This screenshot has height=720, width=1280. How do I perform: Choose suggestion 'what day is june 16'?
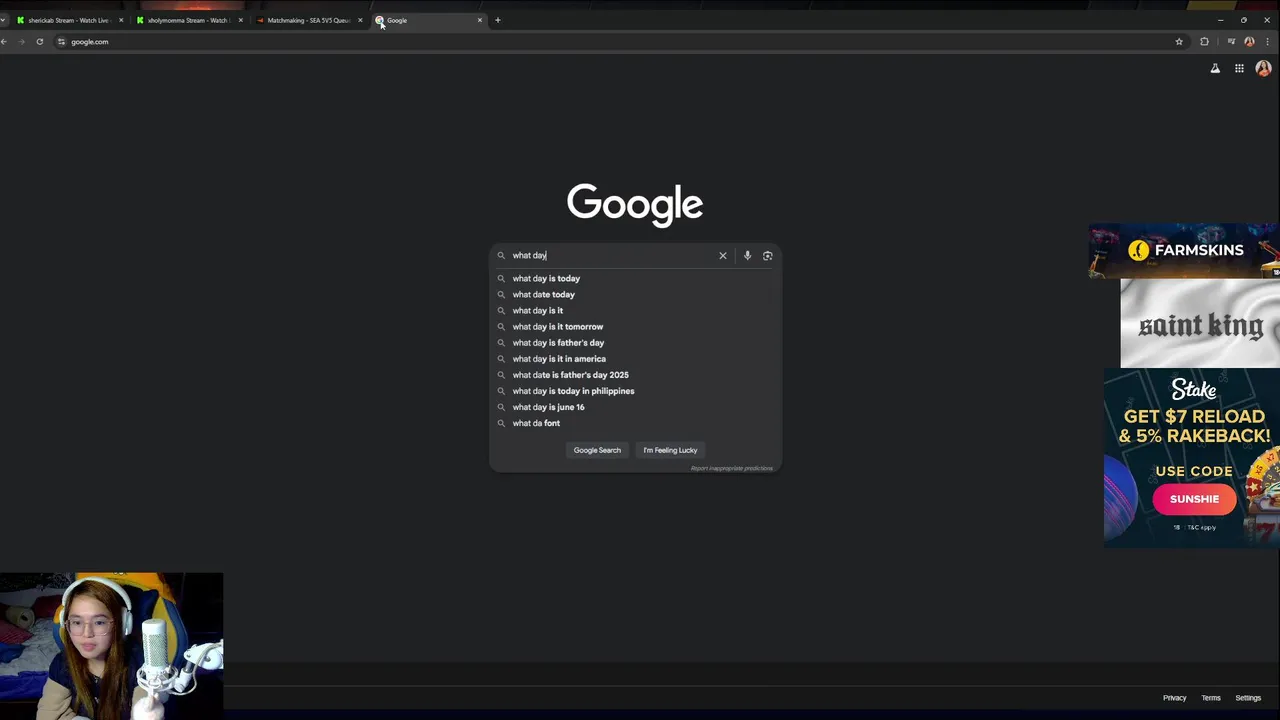pos(635,407)
